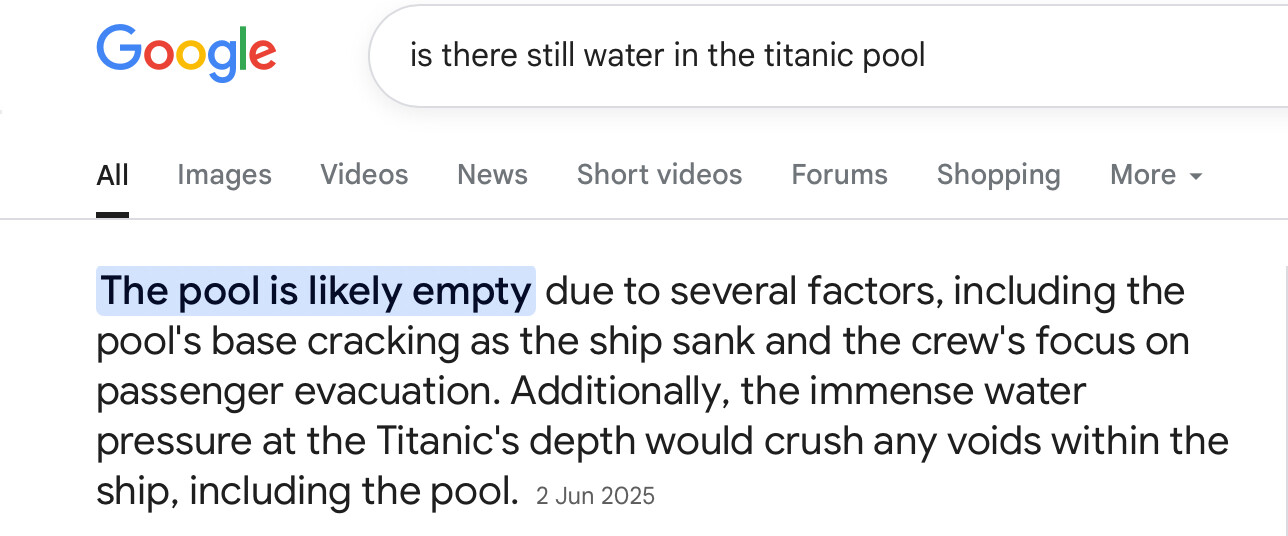Expand the More search filters menu
Viewport: 1288px width, 536px height.
click(1156, 174)
